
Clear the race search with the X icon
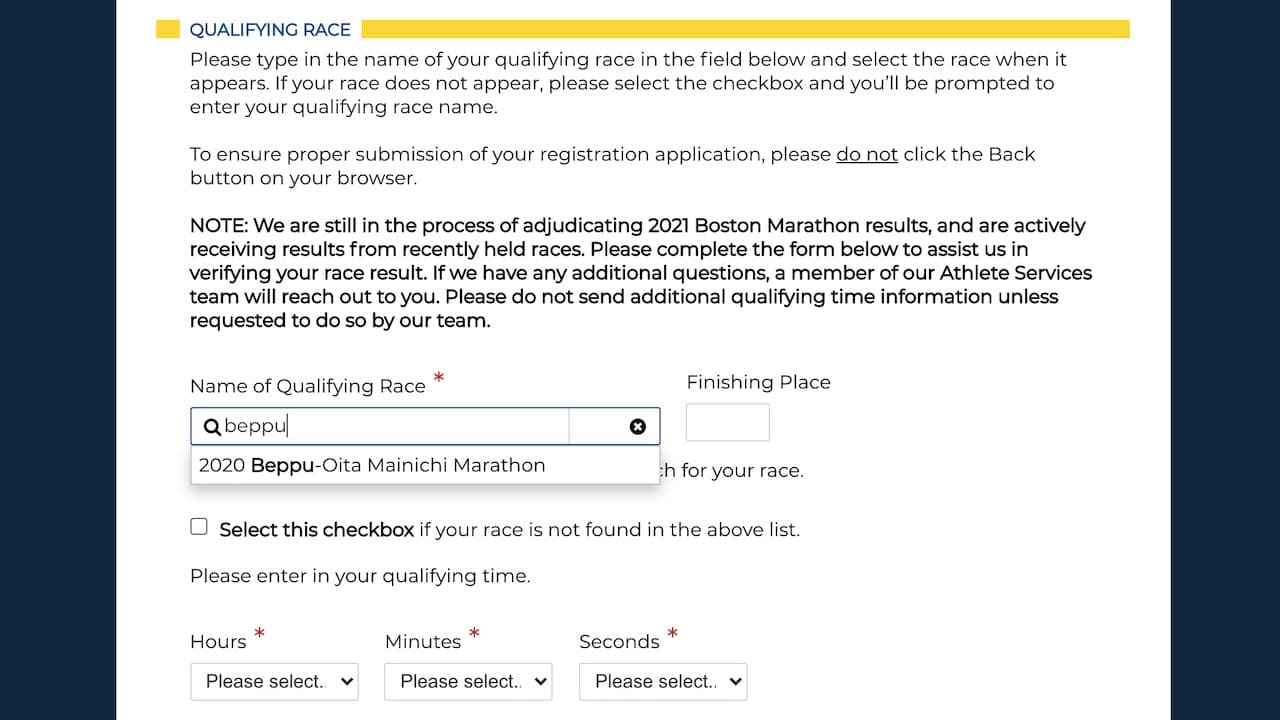(638, 427)
